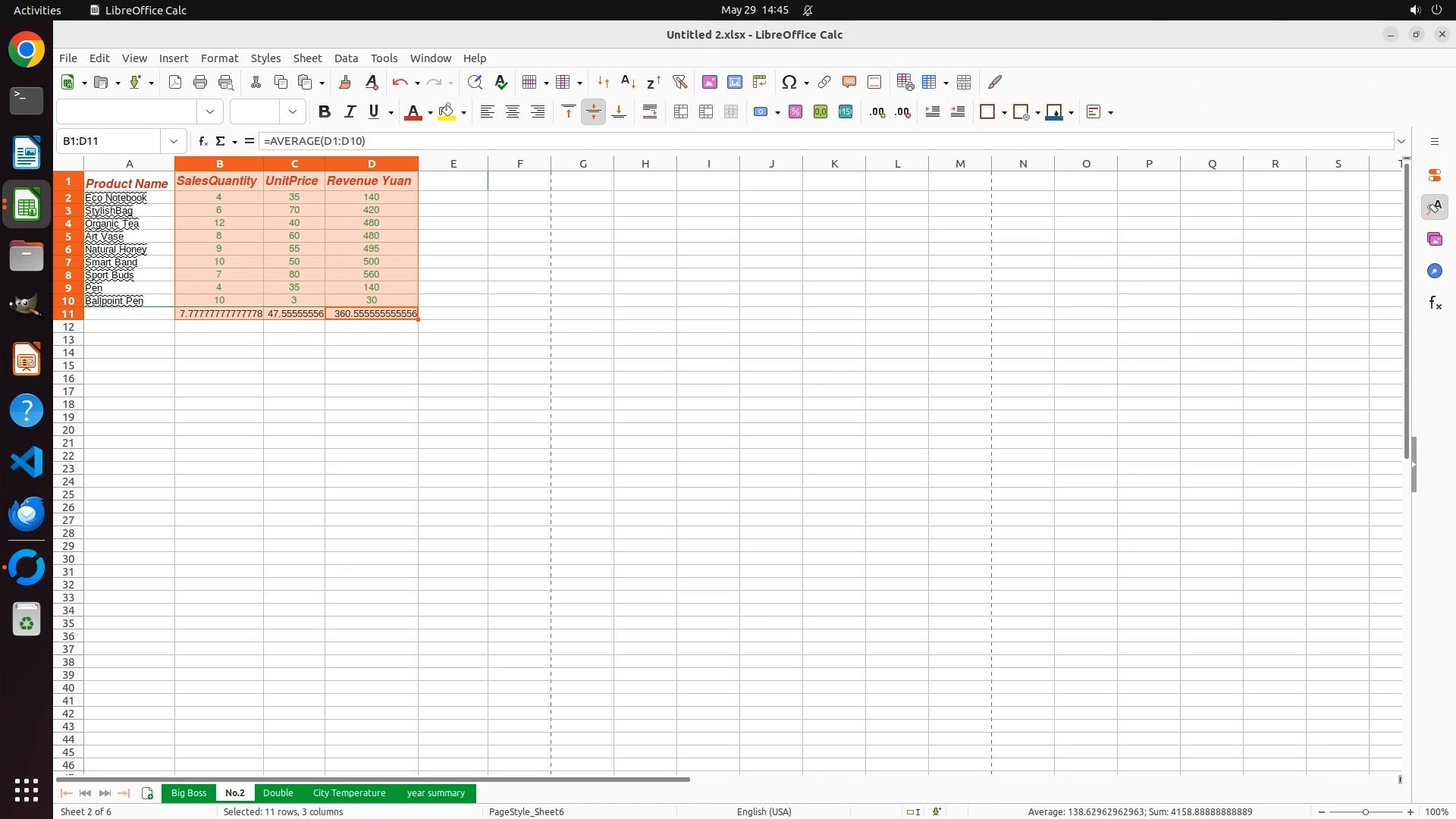Click the Clone Formatting paintbrush icon
1456x819 pixels.
tap(345, 82)
